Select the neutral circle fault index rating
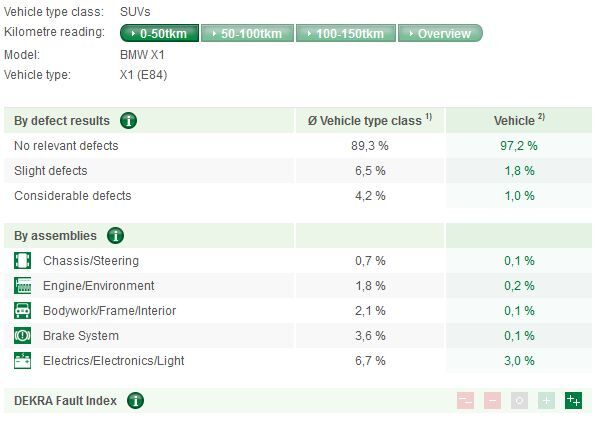Image resolution: width=615 pixels, height=426 pixels. (519, 401)
